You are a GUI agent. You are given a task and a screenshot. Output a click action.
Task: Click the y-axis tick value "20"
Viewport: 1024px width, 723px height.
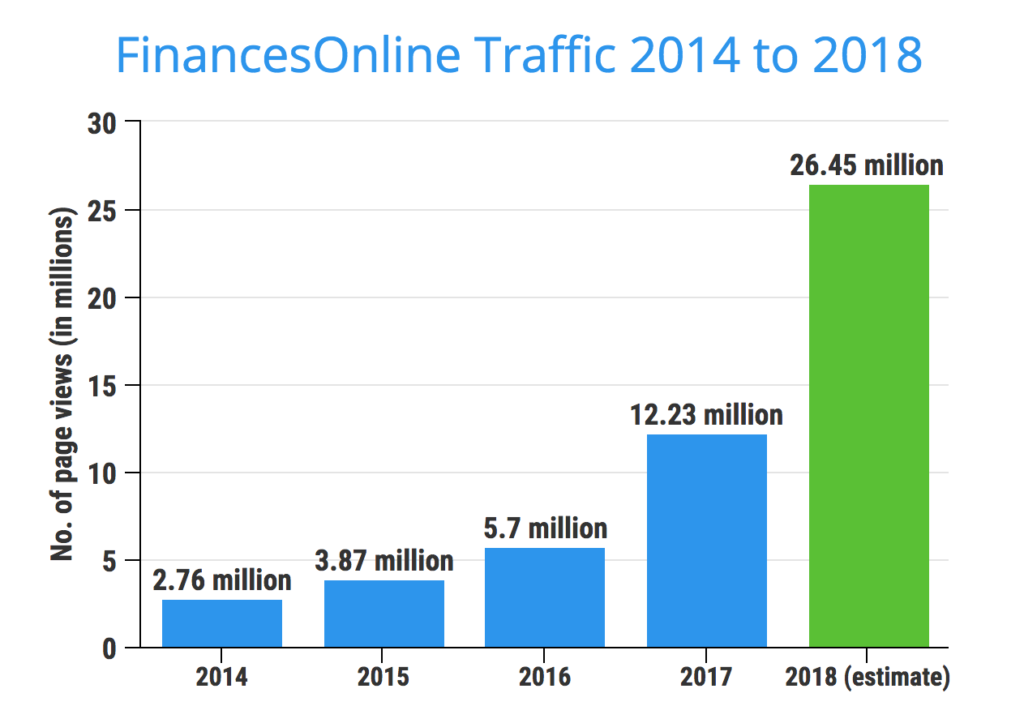click(103, 298)
